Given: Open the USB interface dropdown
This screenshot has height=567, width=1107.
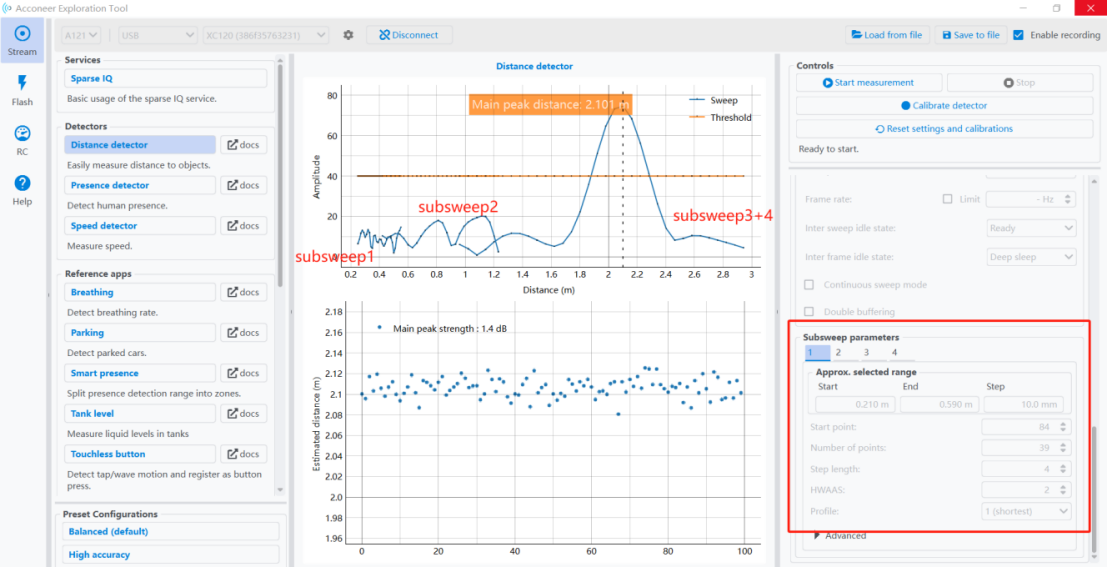Looking at the screenshot, I should [x=157, y=35].
